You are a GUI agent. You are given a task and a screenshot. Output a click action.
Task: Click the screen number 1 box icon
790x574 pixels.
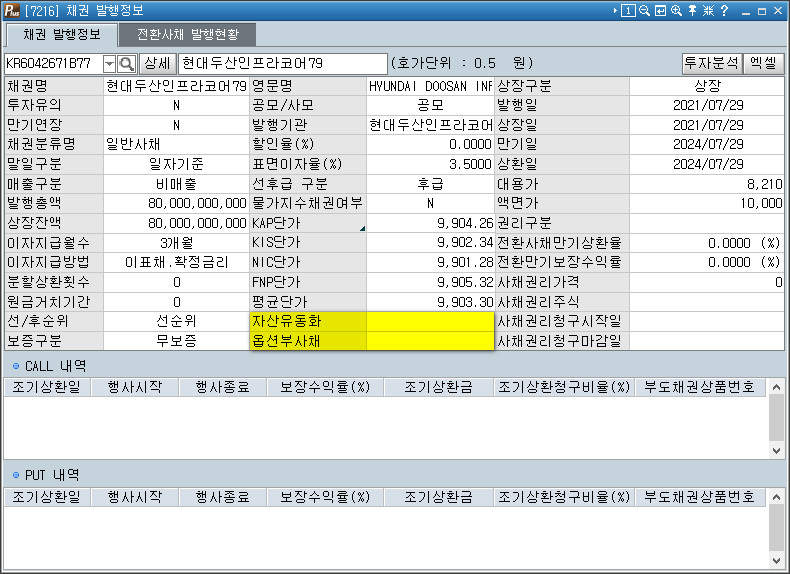pyautogui.click(x=628, y=11)
